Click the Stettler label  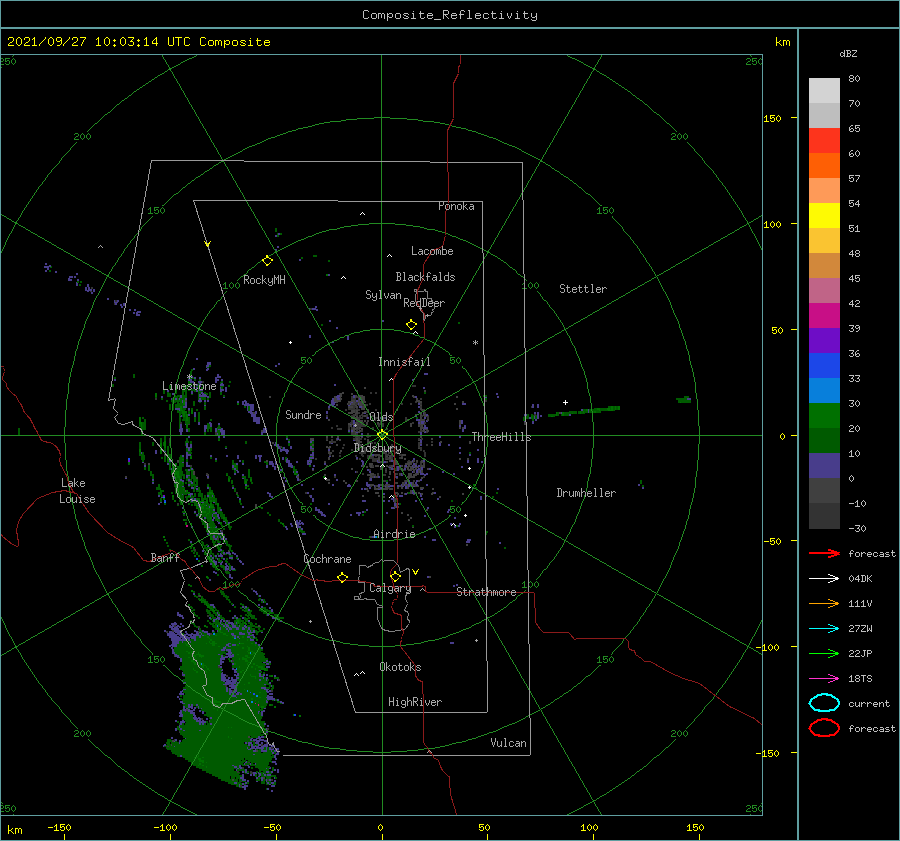[x=583, y=289]
